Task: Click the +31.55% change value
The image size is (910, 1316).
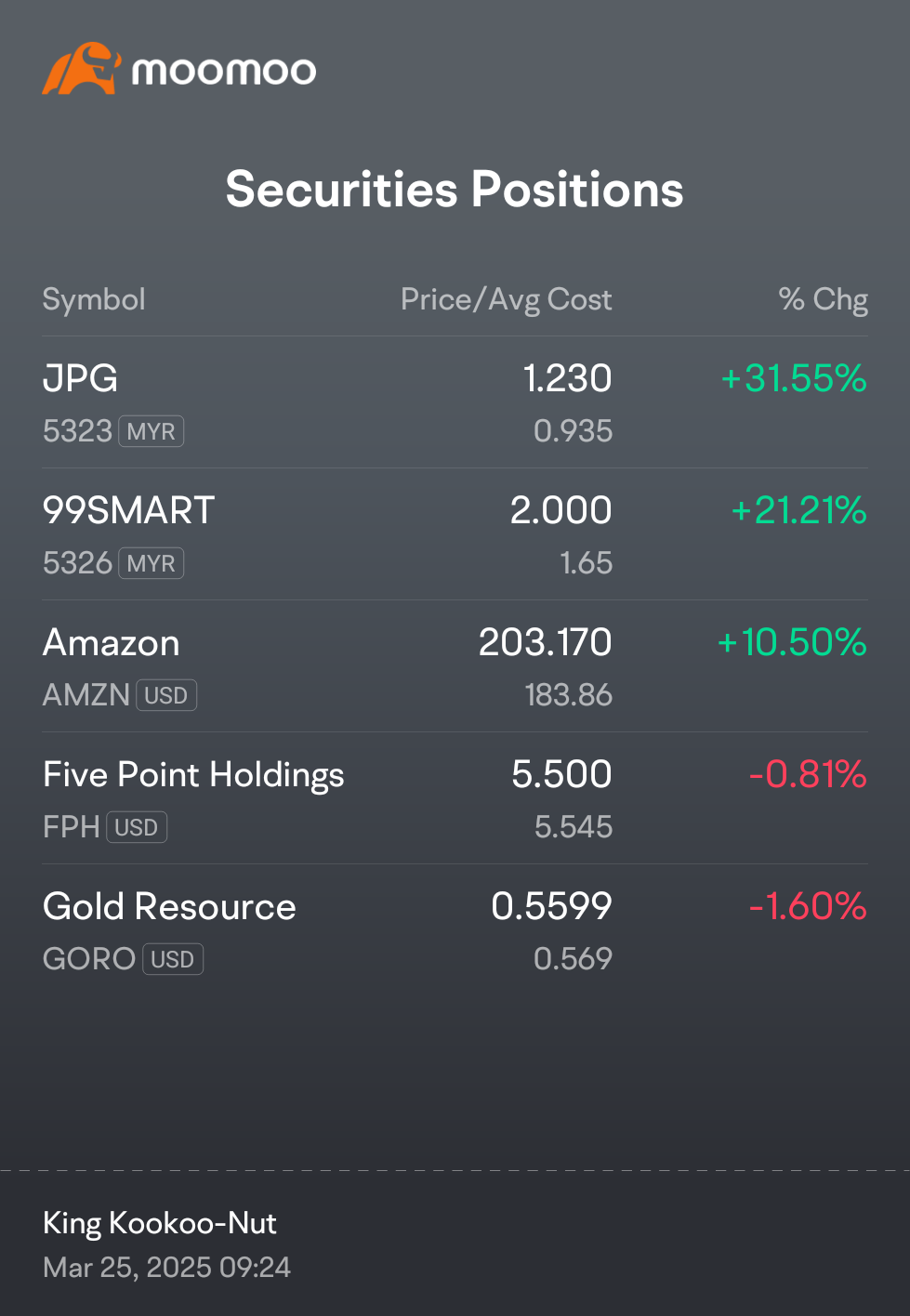Action: pyautogui.click(x=794, y=378)
